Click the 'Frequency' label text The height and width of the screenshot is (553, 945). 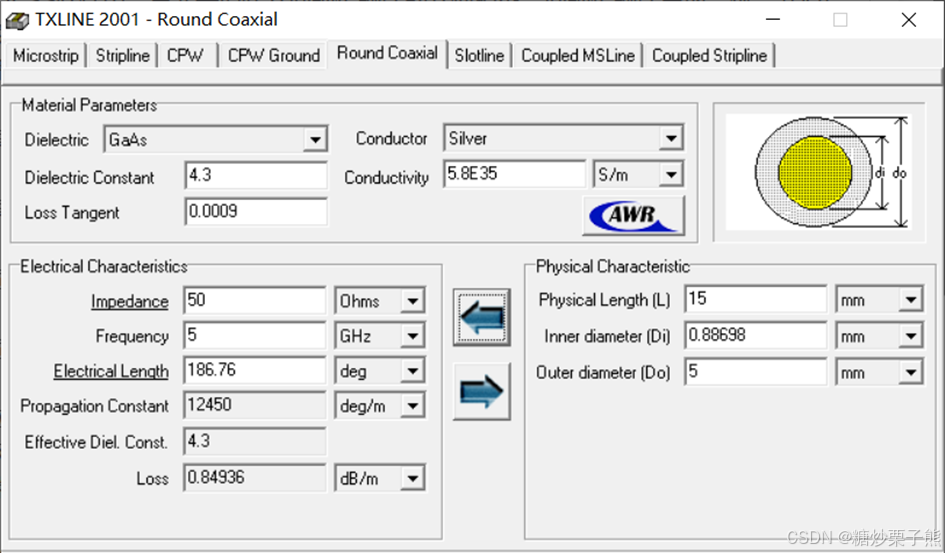click(132, 336)
